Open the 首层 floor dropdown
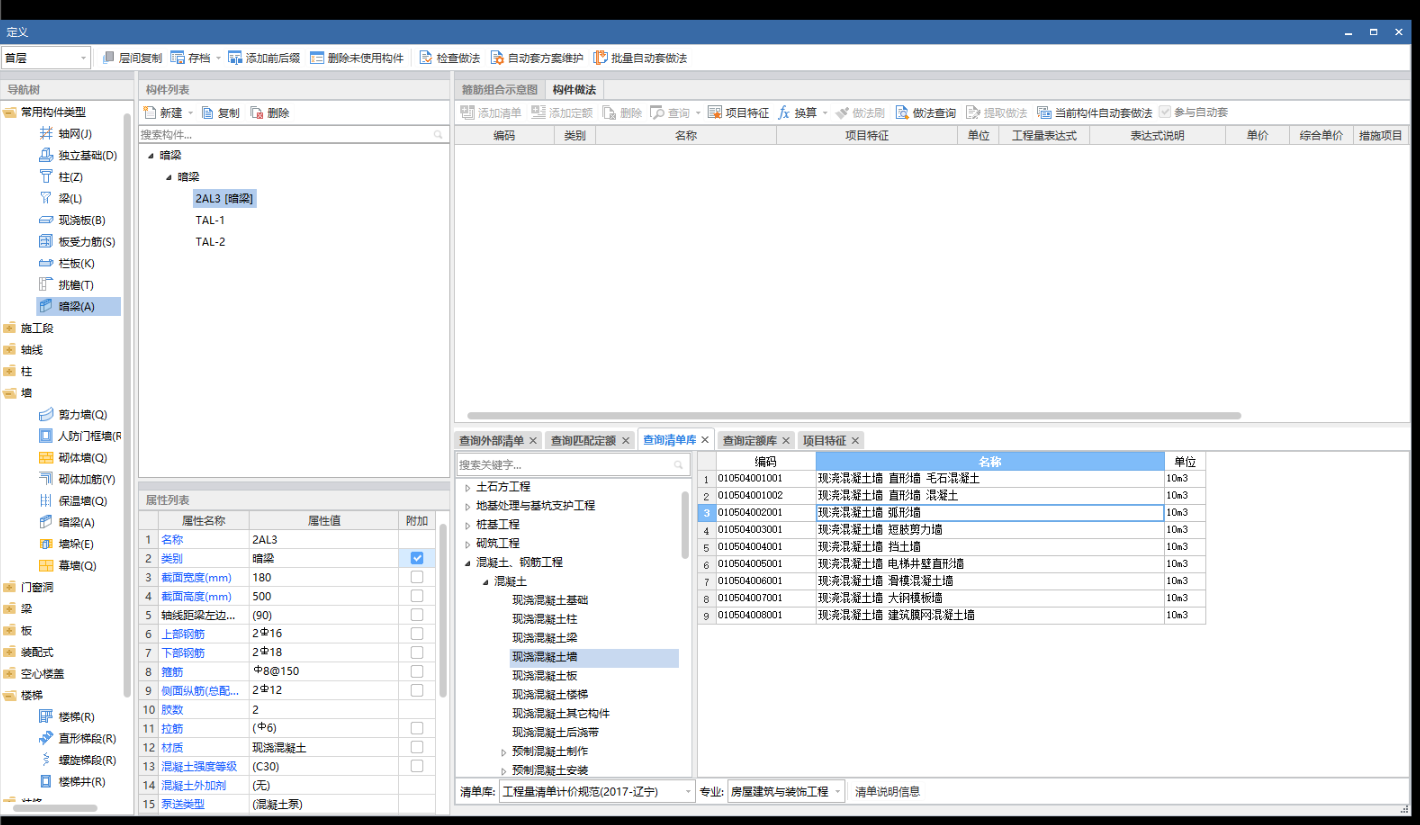The width and height of the screenshot is (1420, 825). pos(46,58)
